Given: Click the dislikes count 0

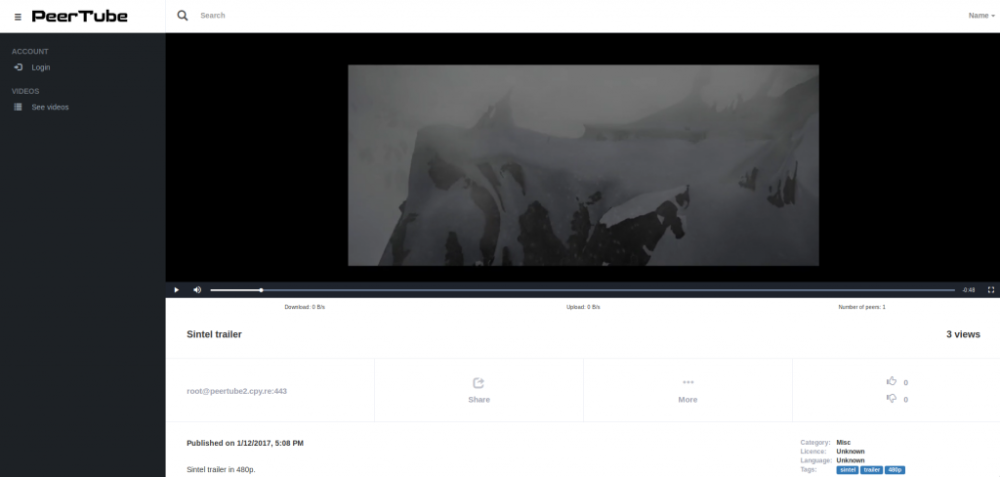Looking at the screenshot, I should click(906, 400).
